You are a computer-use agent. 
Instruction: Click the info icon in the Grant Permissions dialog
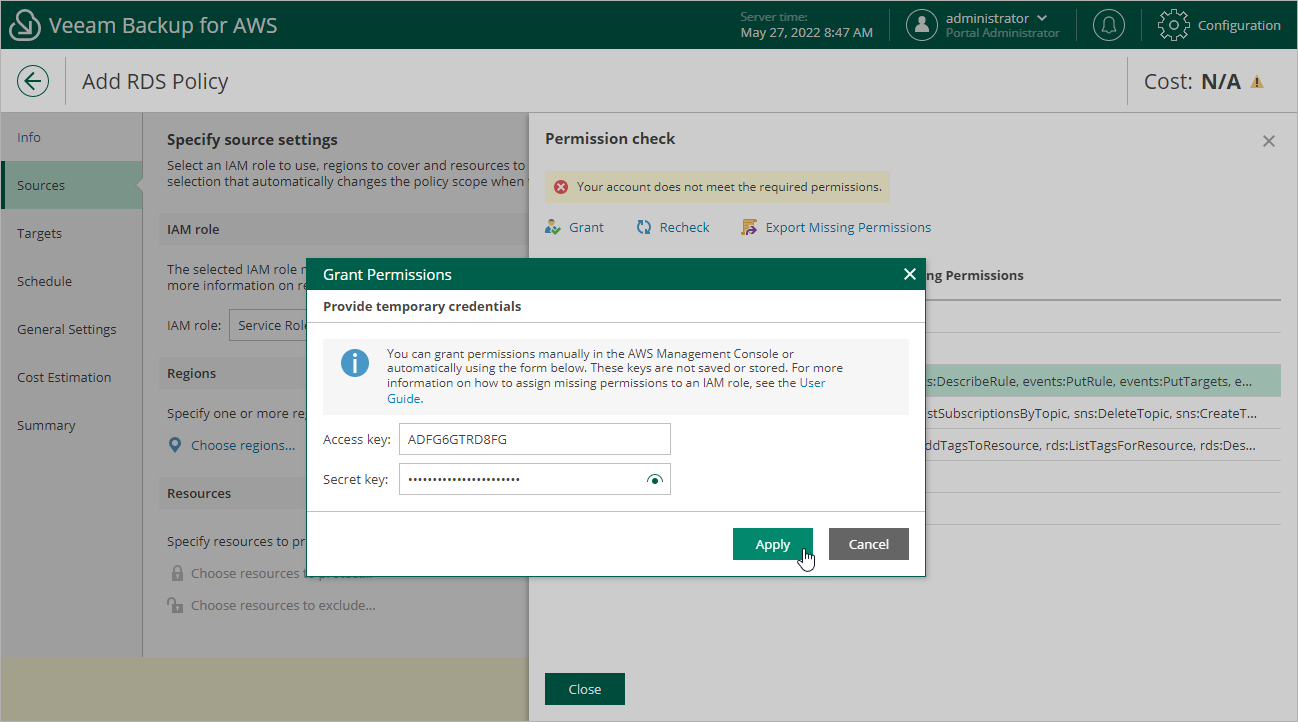(355, 363)
